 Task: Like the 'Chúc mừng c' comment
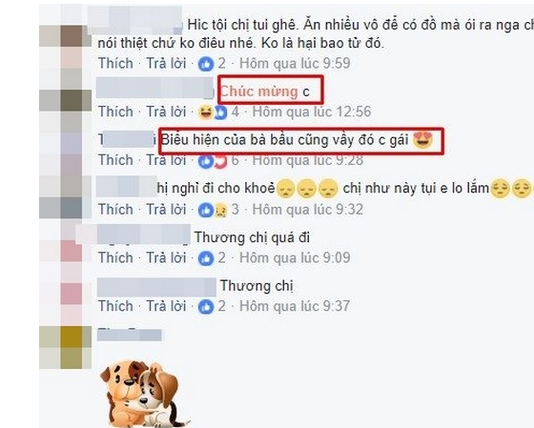click(116, 112)
